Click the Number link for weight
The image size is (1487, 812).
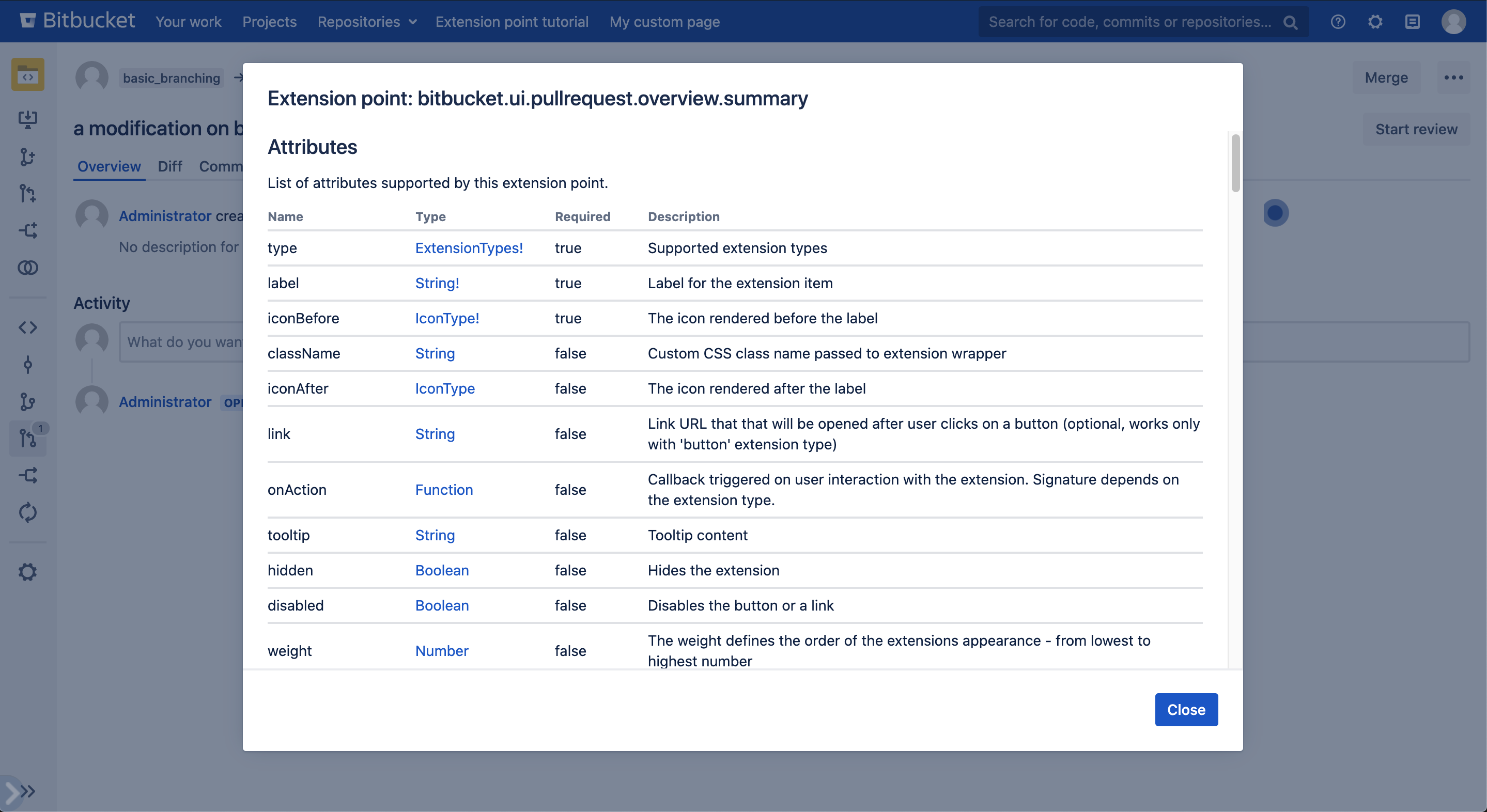(x=442, y=651)
